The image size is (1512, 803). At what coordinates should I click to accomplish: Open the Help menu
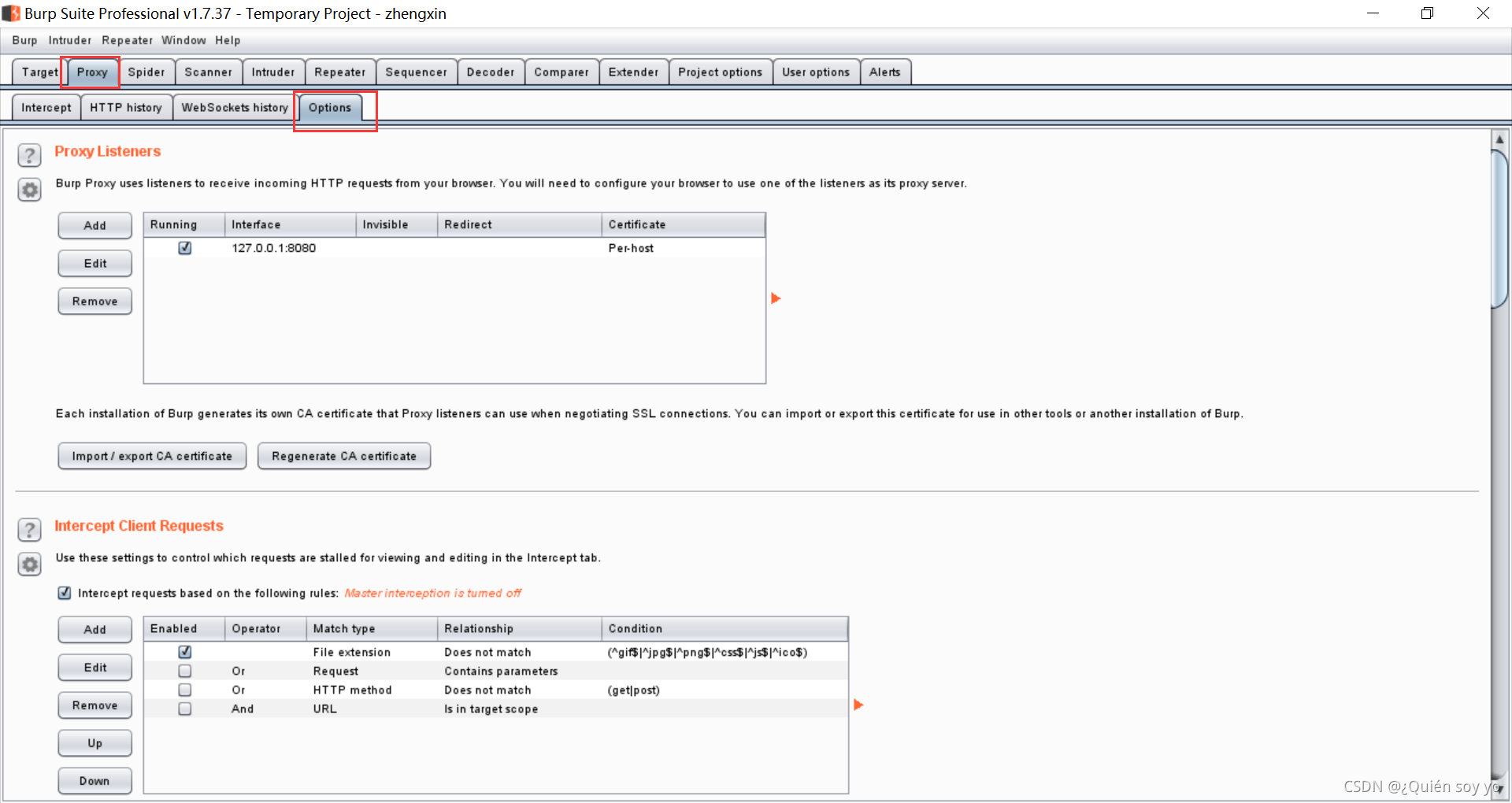228,40
